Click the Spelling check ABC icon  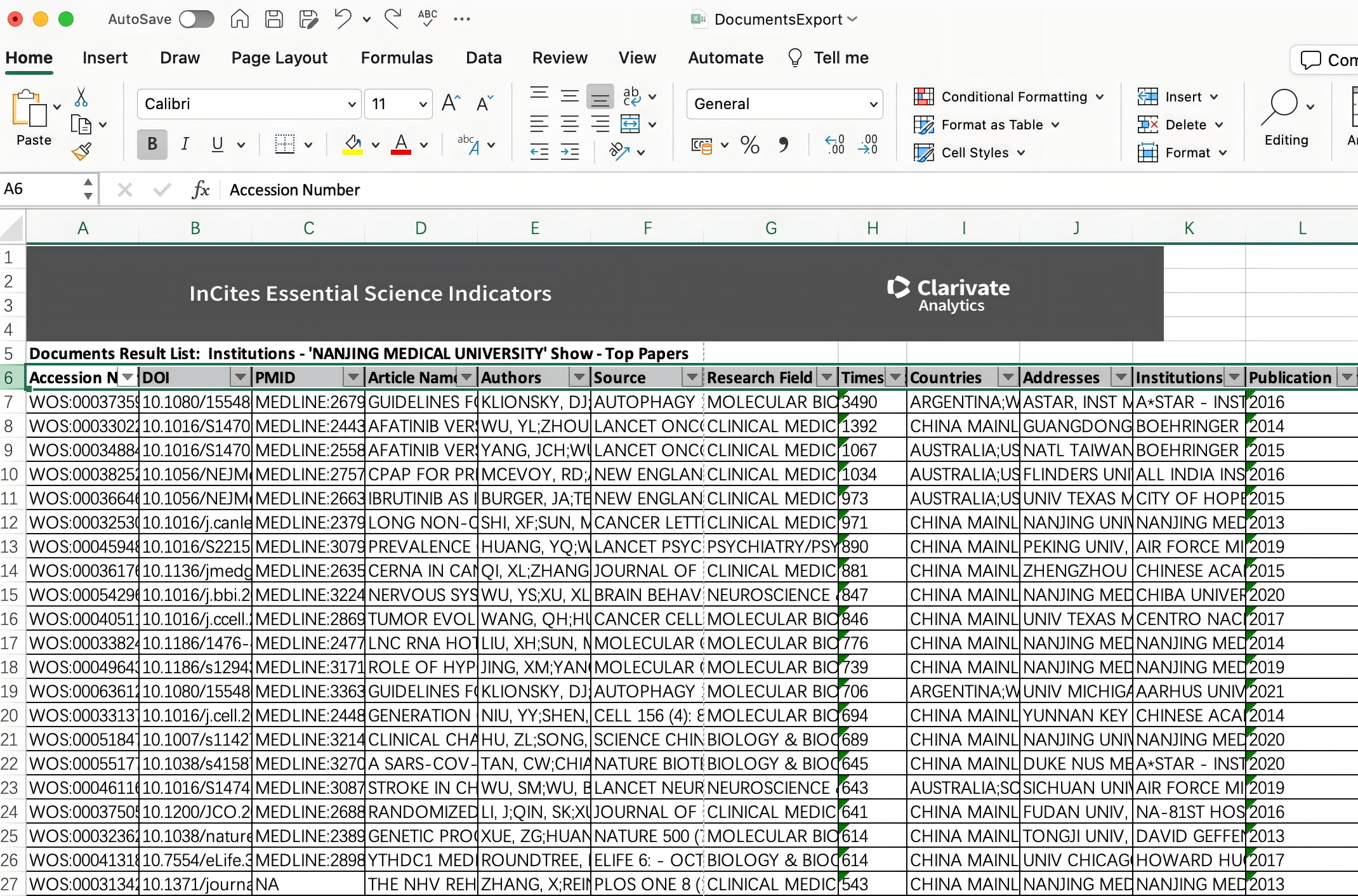(428, 18)
